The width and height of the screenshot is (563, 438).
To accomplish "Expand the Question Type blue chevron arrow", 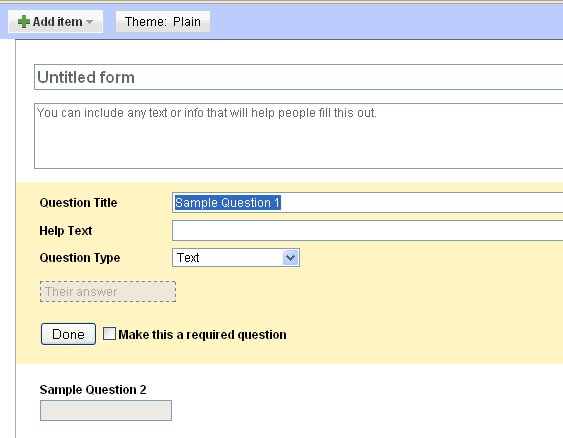I will [290, 258].
